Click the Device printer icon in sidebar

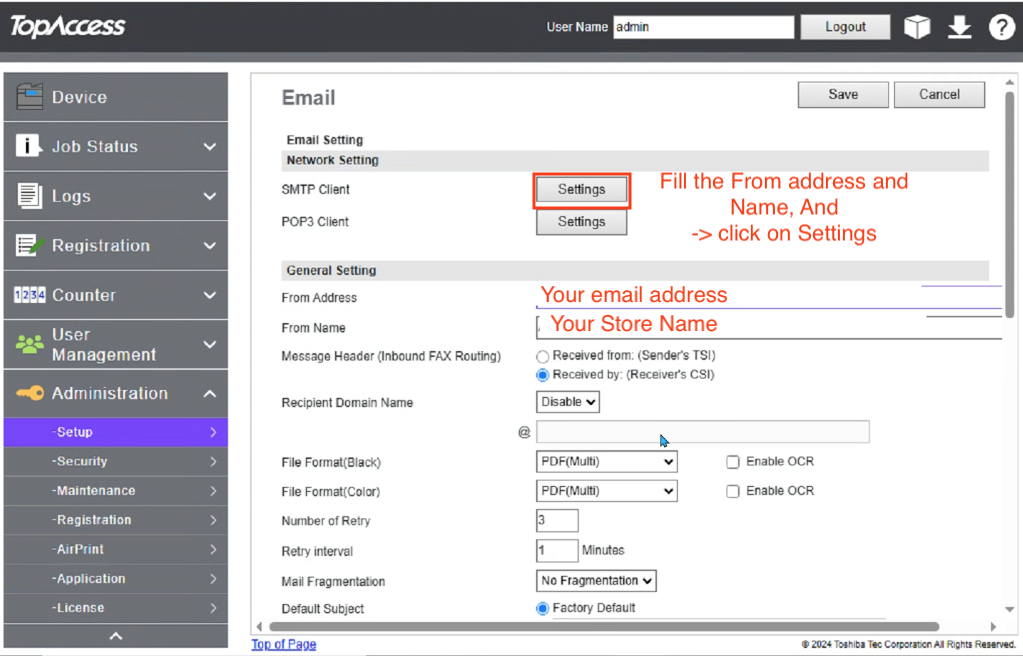(x=30, y=97)
